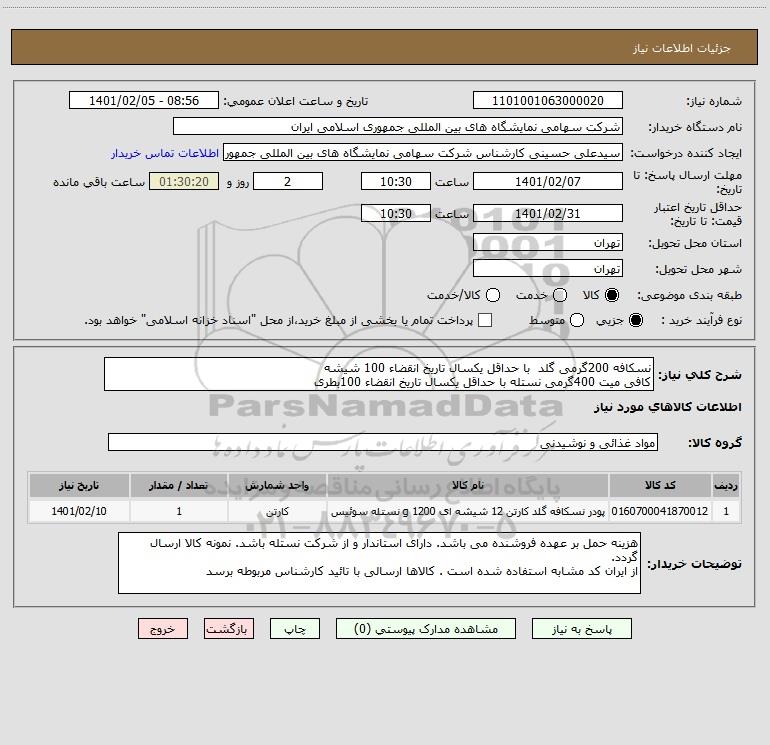
Task: Click the واحد شمارش column header
Action: (277, 485)
